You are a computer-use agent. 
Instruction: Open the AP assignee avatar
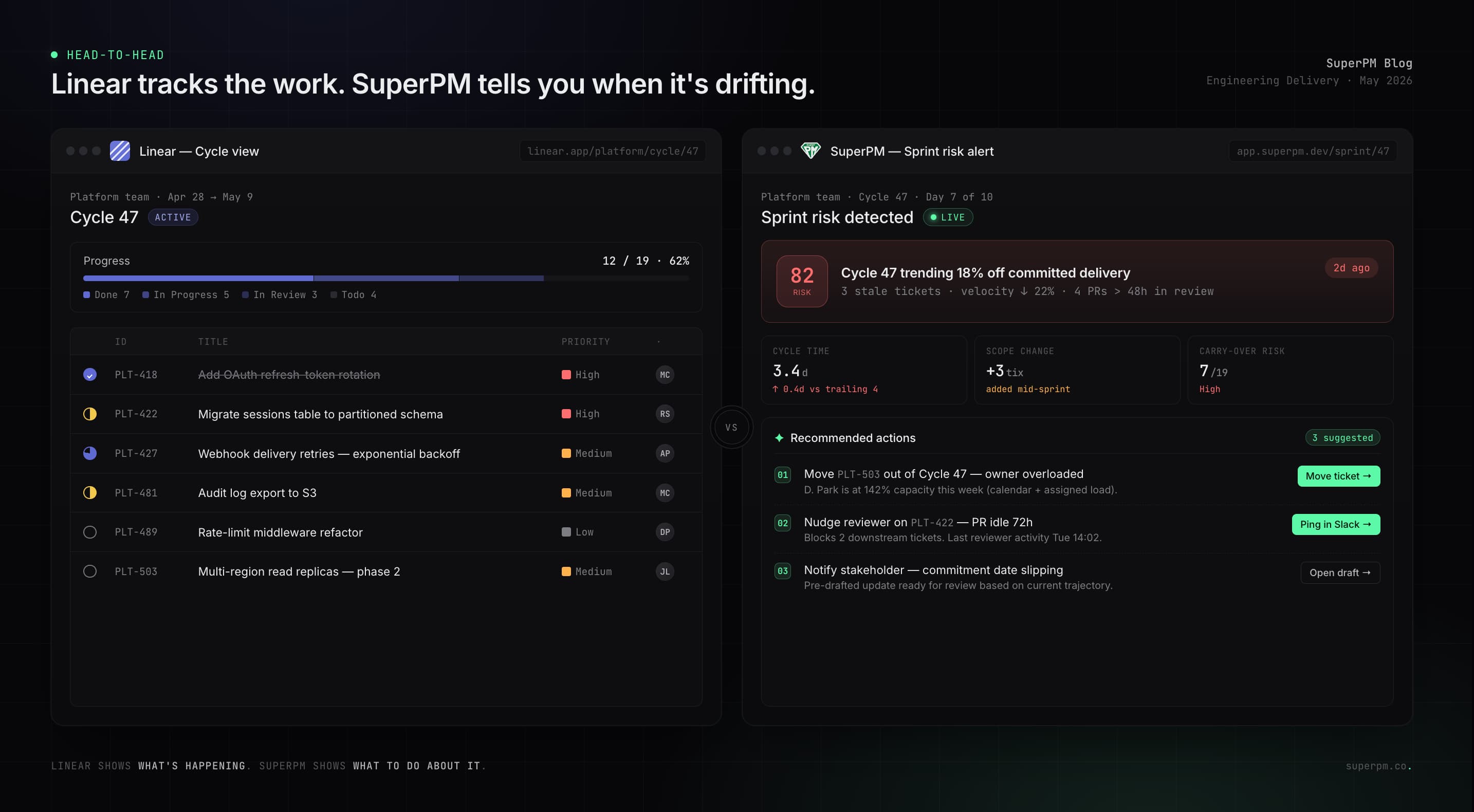[x=665, y=453]
